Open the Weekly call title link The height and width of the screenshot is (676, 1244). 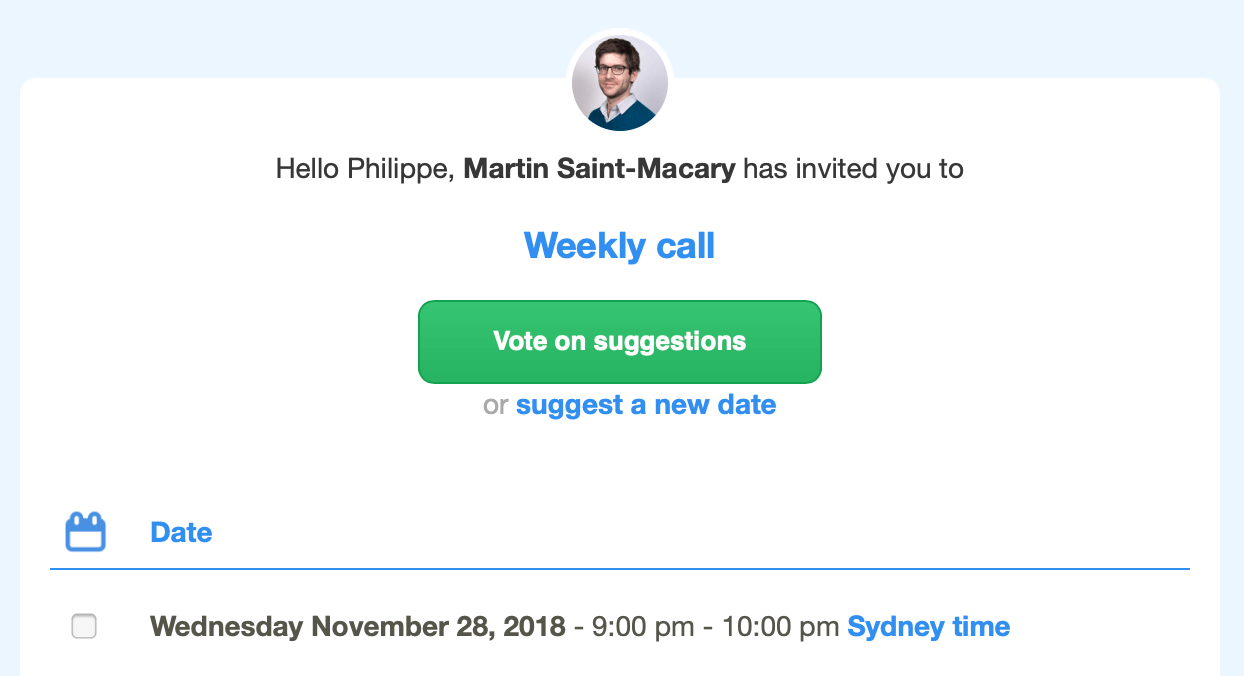coord(619,246)
